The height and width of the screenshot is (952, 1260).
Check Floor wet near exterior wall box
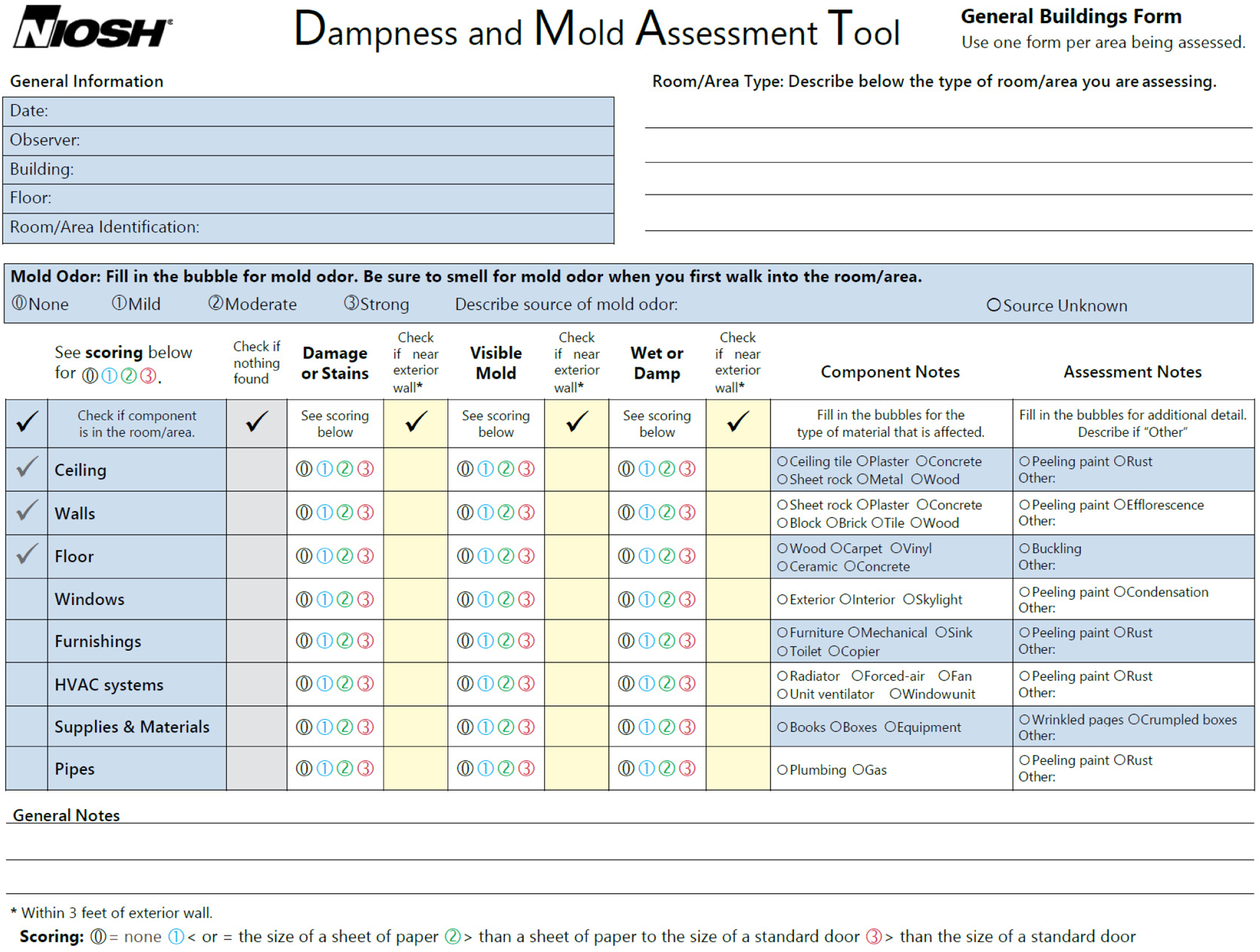point(738,556)
